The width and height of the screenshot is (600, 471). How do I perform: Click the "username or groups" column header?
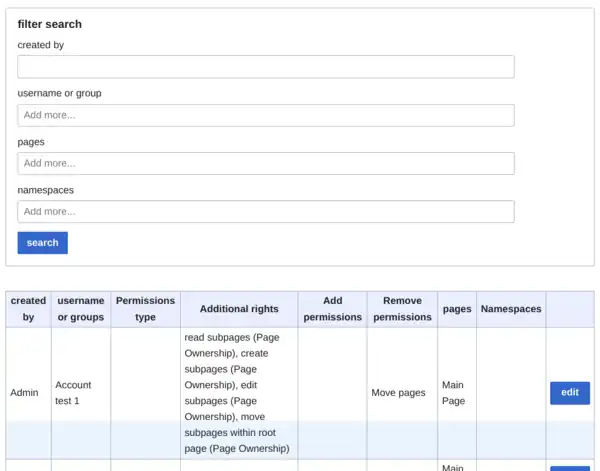pyautogui.click(x=80, y=309)
